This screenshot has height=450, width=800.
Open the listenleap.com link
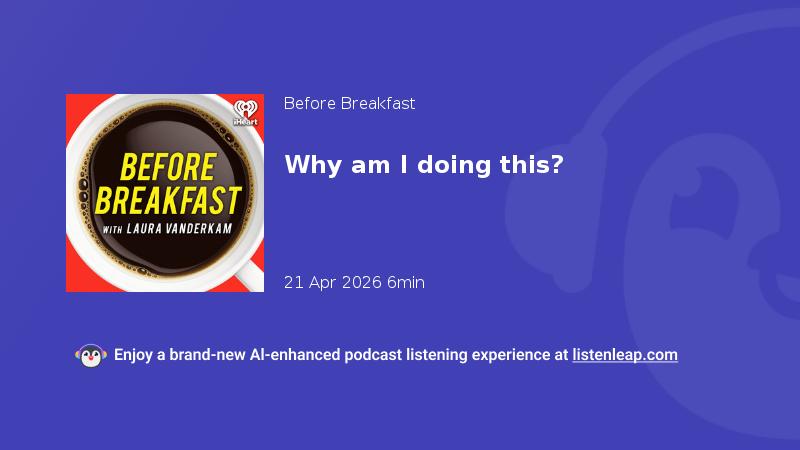click(625, 355)
